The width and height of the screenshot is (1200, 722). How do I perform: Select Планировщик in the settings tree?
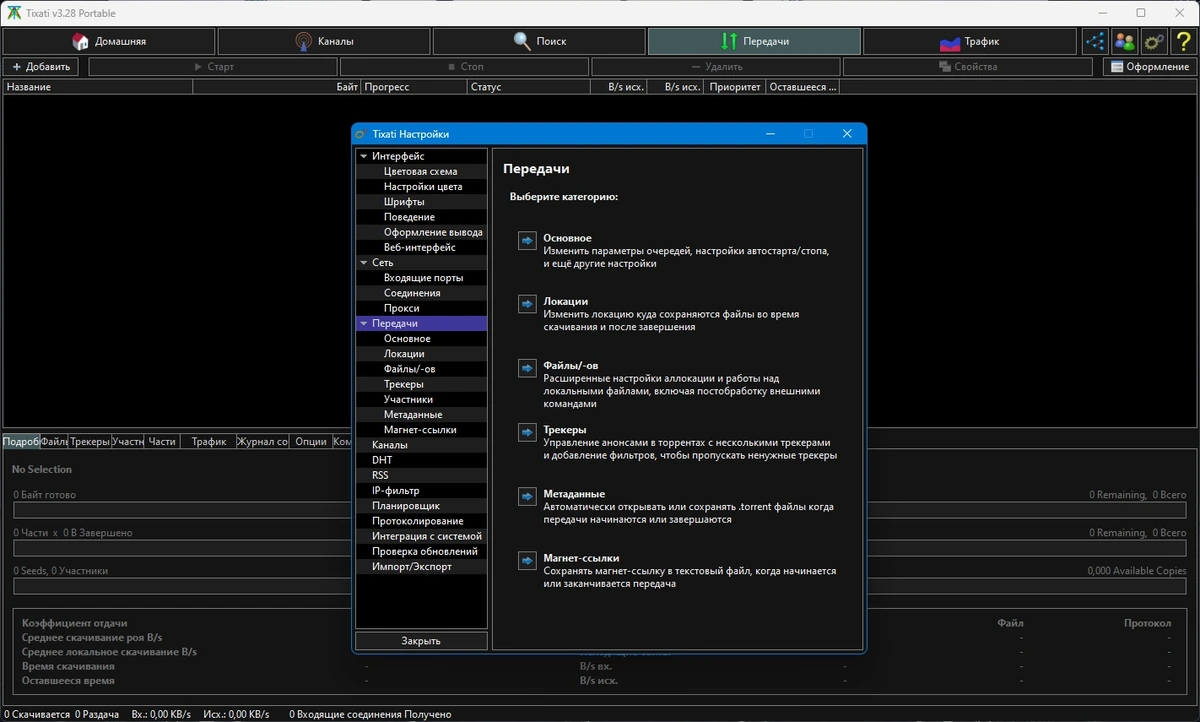point(421,506)
